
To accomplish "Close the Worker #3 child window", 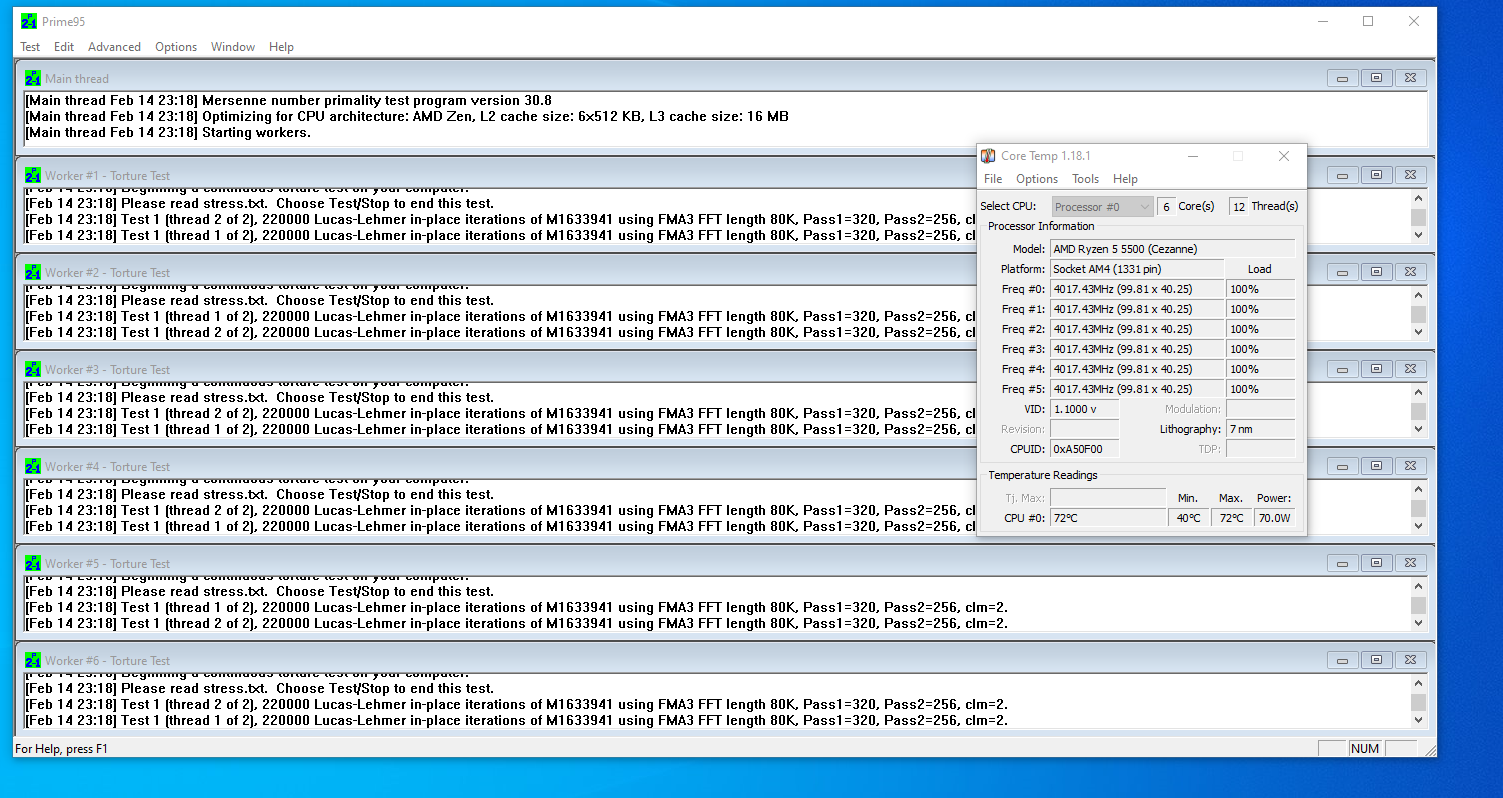I will [x=1410, y=369].
